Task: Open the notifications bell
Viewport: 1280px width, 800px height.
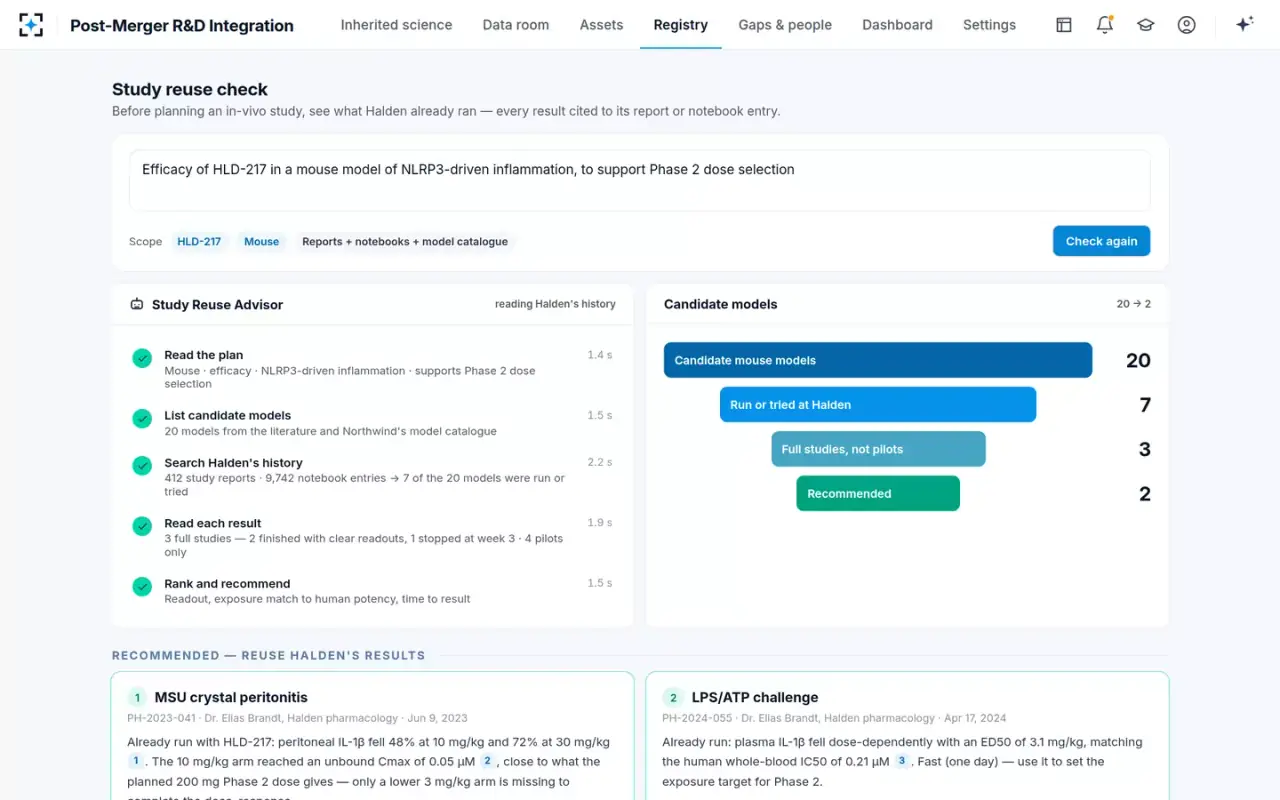Action: click(x=1105, y=25)
